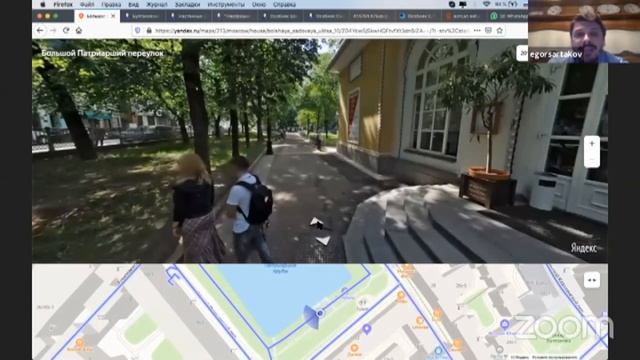Move forward using upper panorama navigation arrow

[317, 223]
